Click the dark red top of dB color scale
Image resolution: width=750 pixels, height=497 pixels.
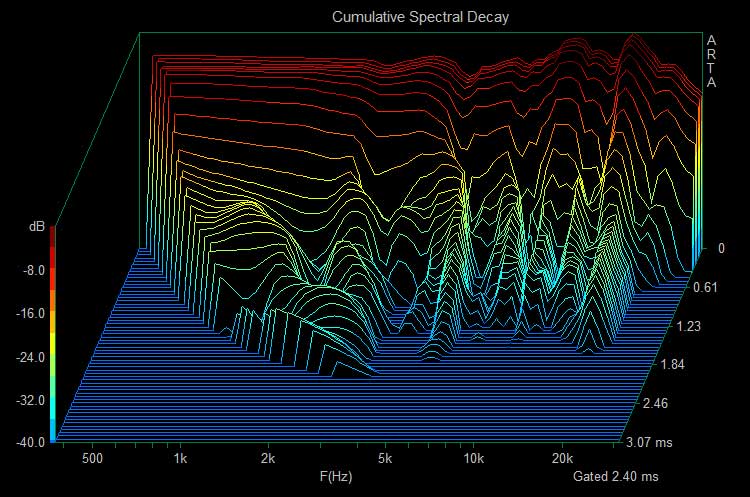(53, 236)
